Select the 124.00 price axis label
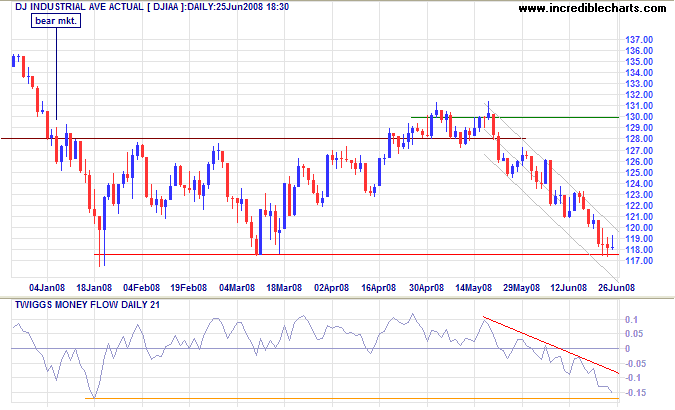Viewport: 675px width, 410px height. pos(639,184)
